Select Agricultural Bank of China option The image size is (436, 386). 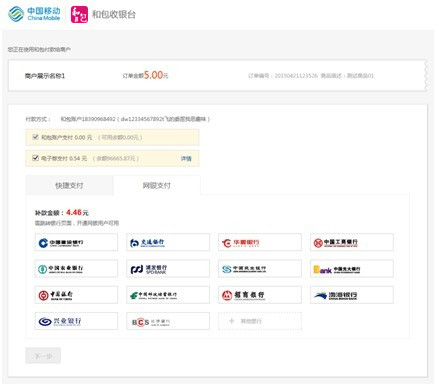click(76, 269)
